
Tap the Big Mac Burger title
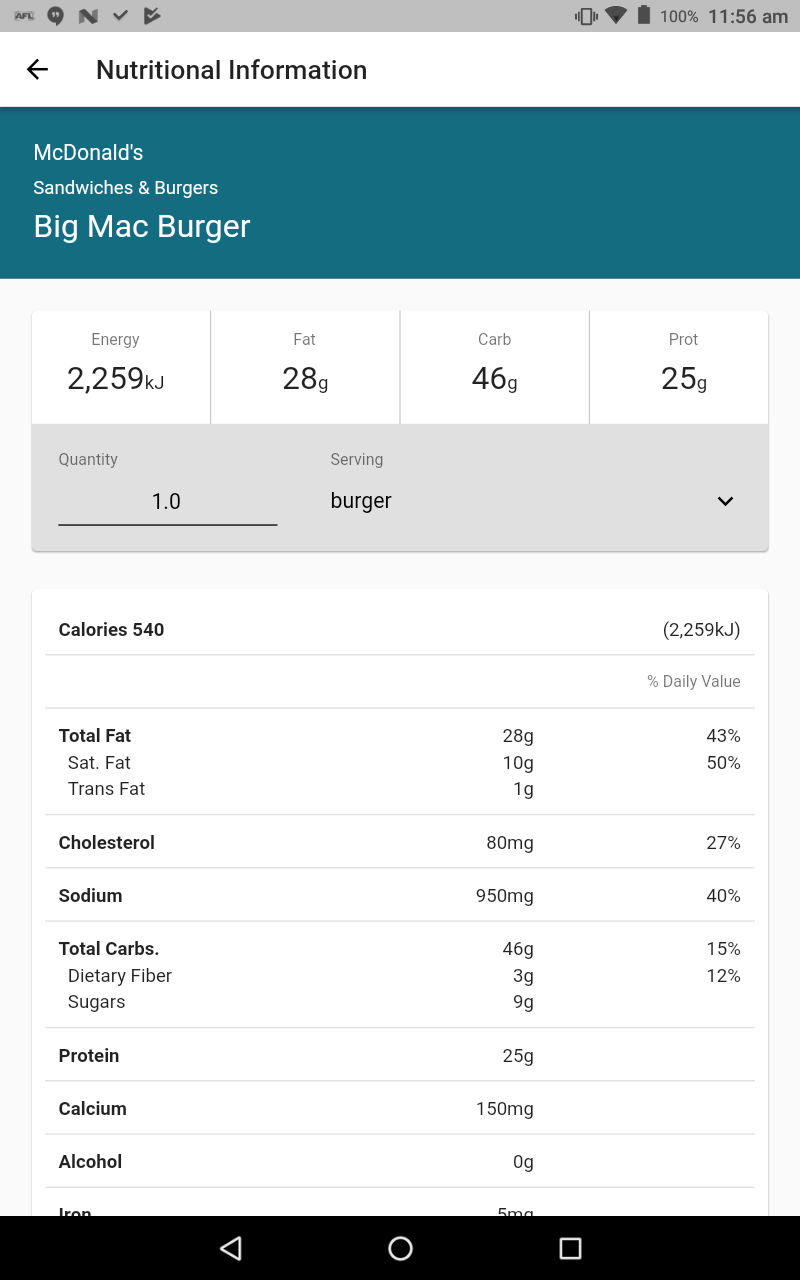(142, 226)
